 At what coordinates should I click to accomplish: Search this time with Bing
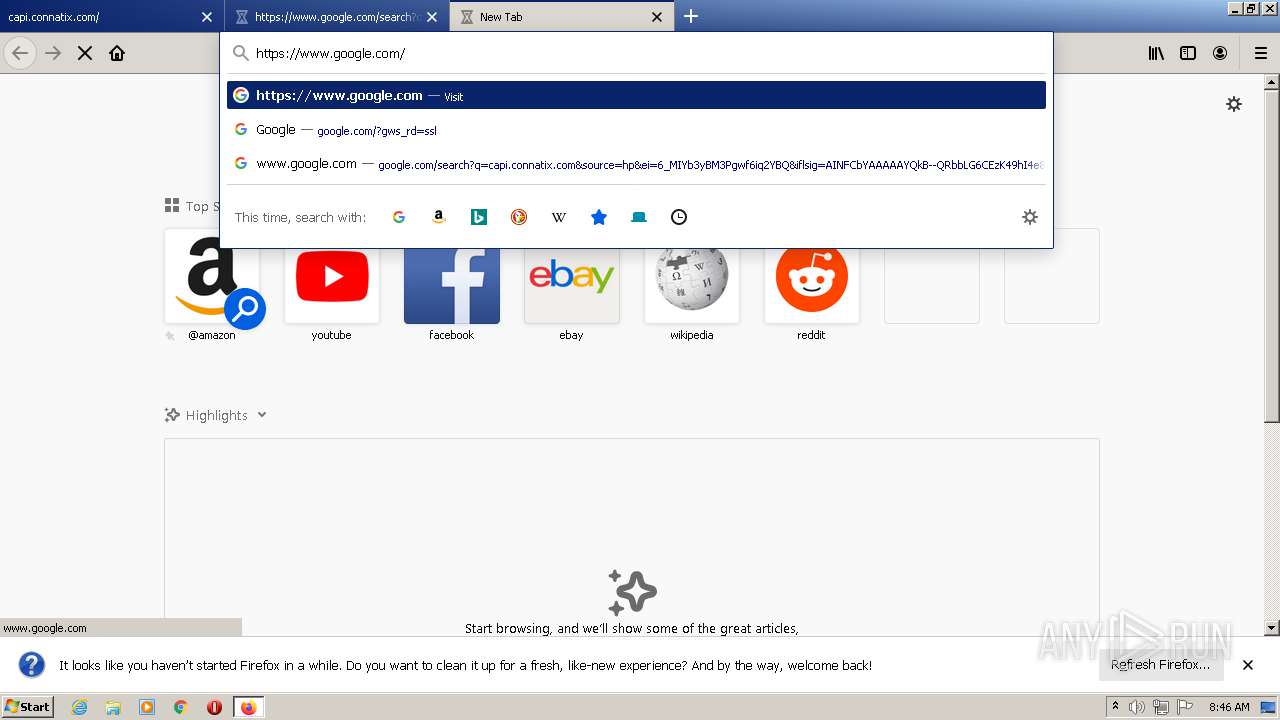479,217
